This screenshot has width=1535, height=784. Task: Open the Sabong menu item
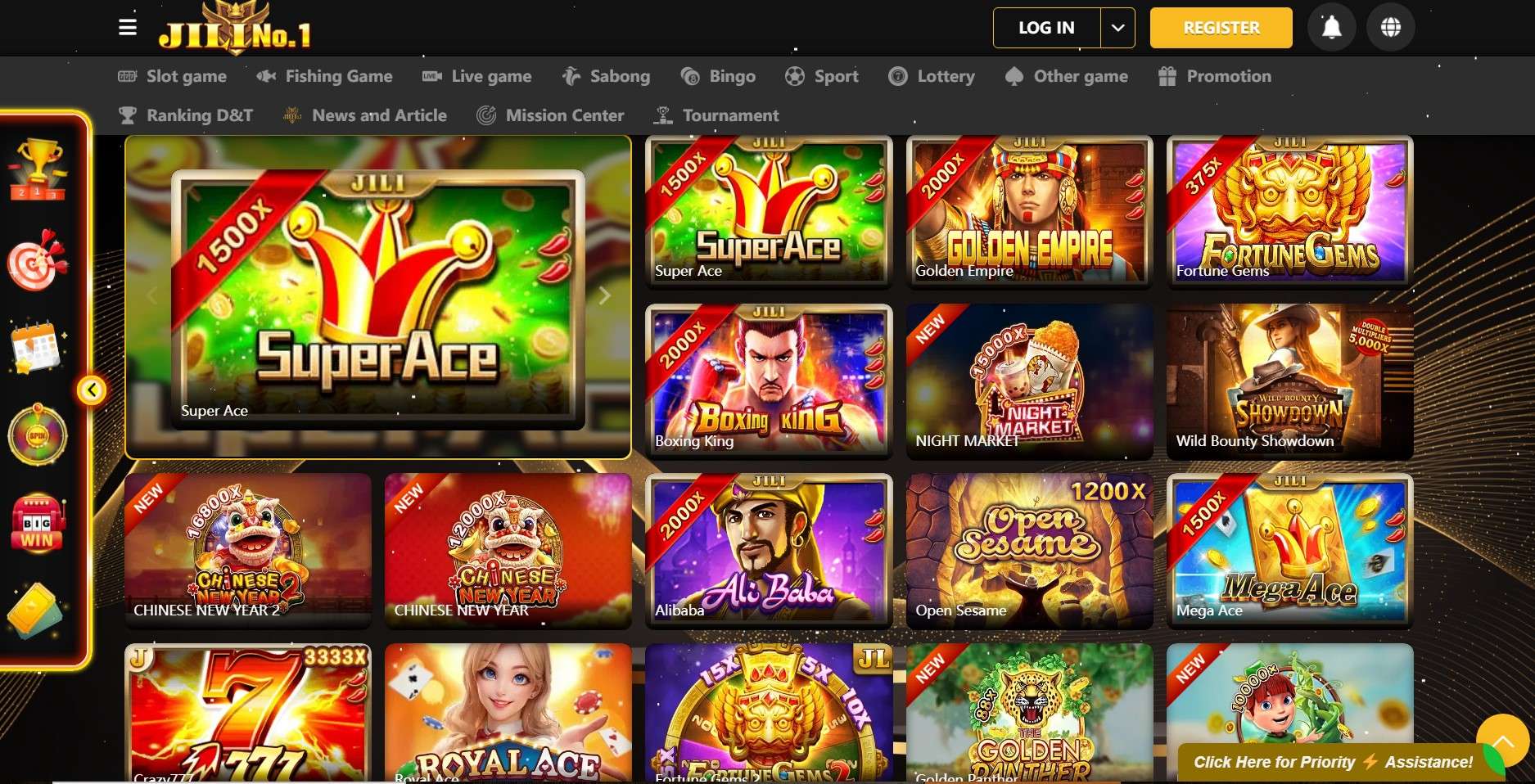coord(607,76)
